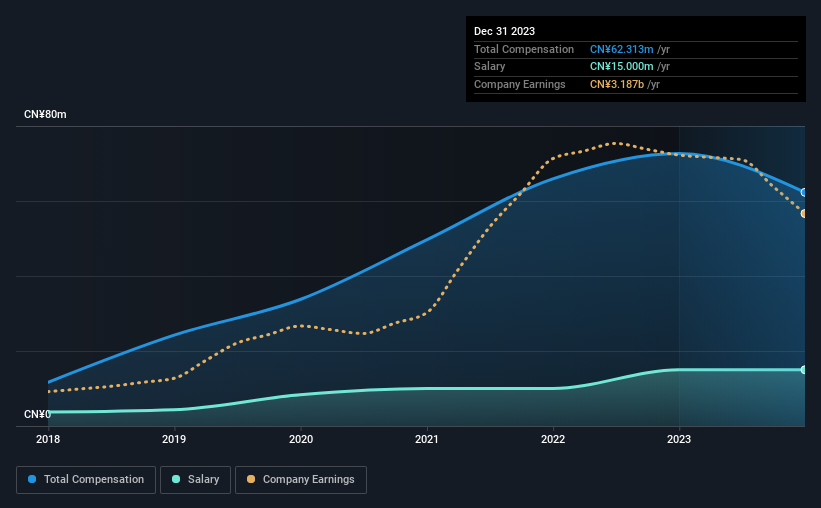
Task: Click the Dec 31 2023 tooltip date
Action: pos(504,31)
